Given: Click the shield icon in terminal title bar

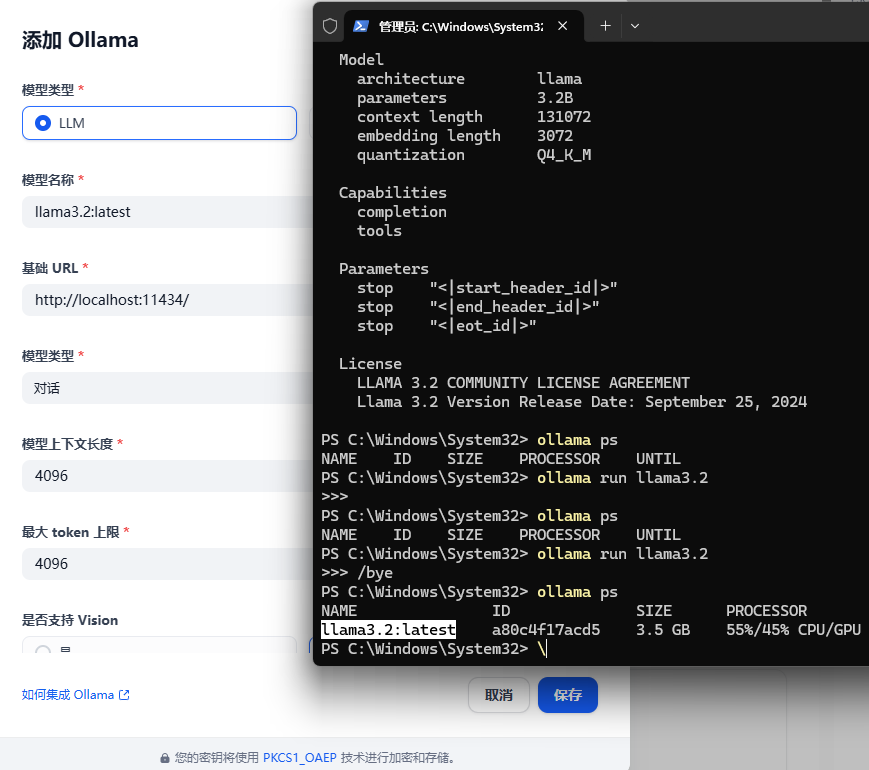Looking at the screenshot, I should point(330,26).
